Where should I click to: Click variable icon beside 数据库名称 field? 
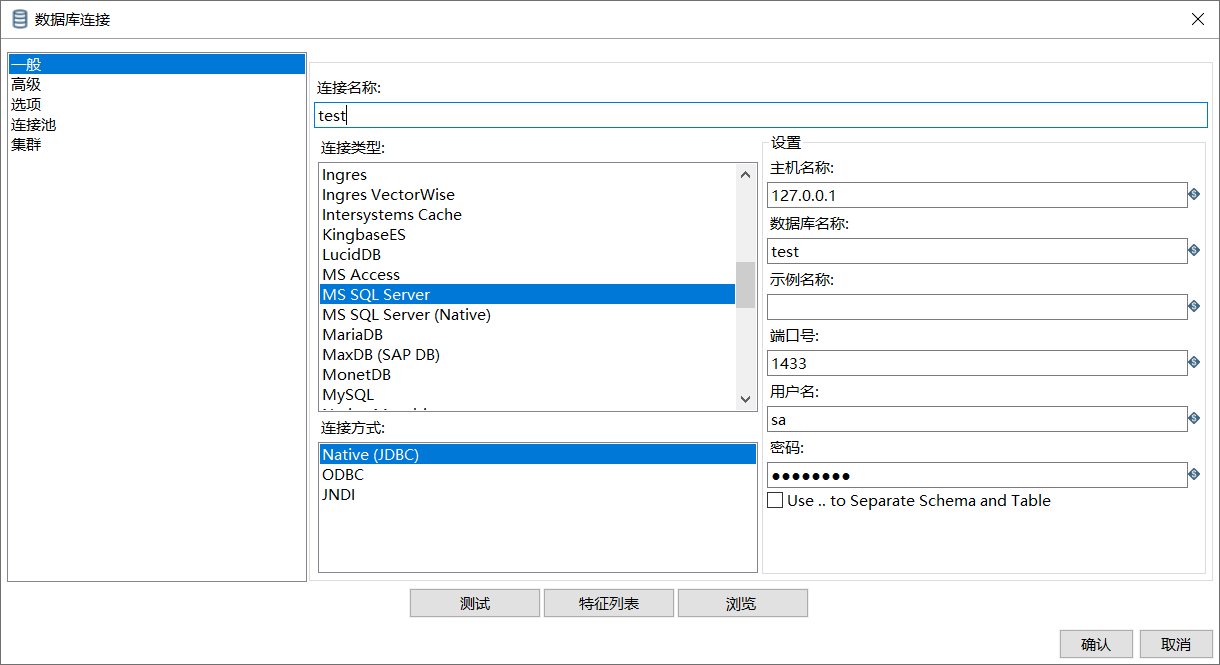click(x=1194, y=250)
